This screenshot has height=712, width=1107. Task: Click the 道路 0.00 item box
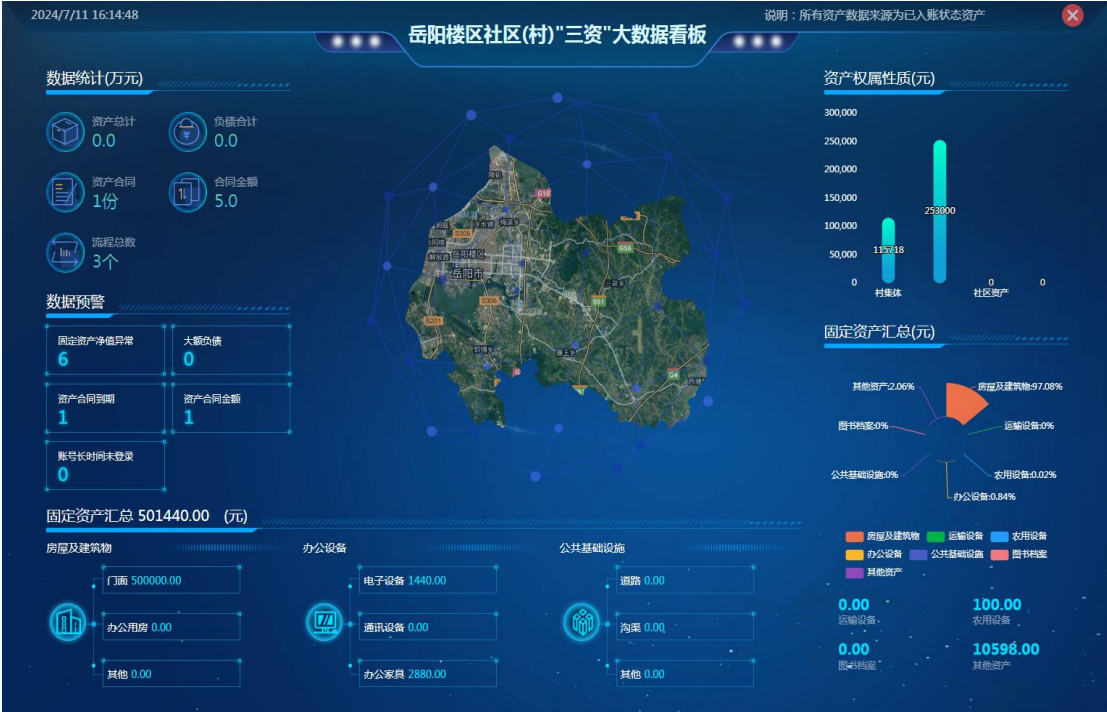click(684, 580)
